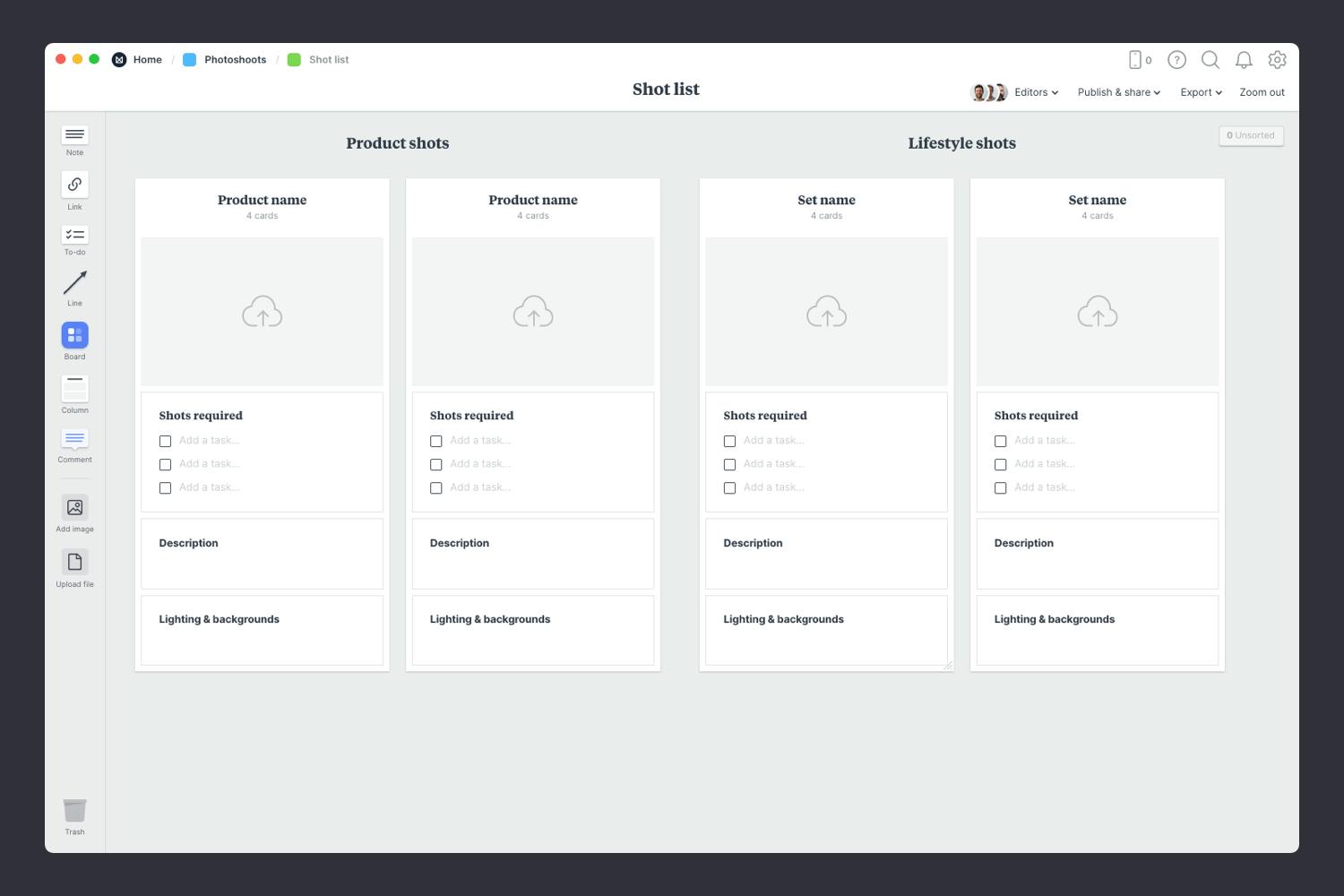This screenshot has height=896, width=1344.
Task: Click upload area in last Set name card
Action: click(1097, 312)
